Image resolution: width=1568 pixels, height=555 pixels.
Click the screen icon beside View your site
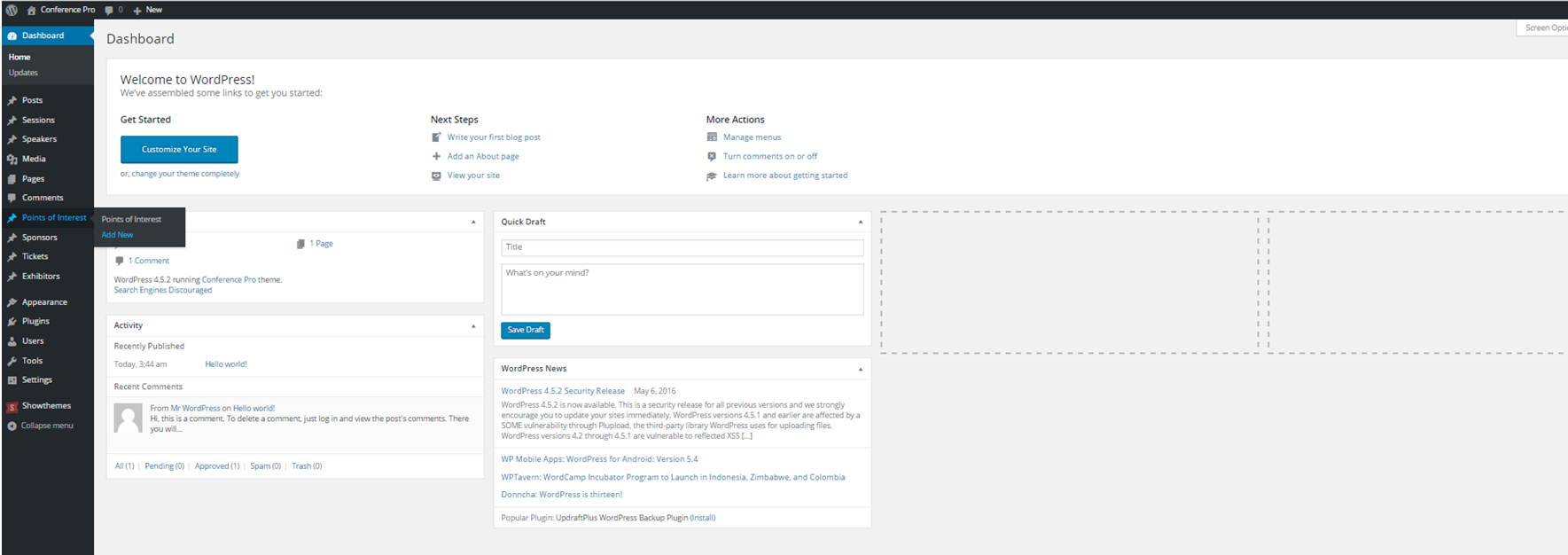click(436, 176)
